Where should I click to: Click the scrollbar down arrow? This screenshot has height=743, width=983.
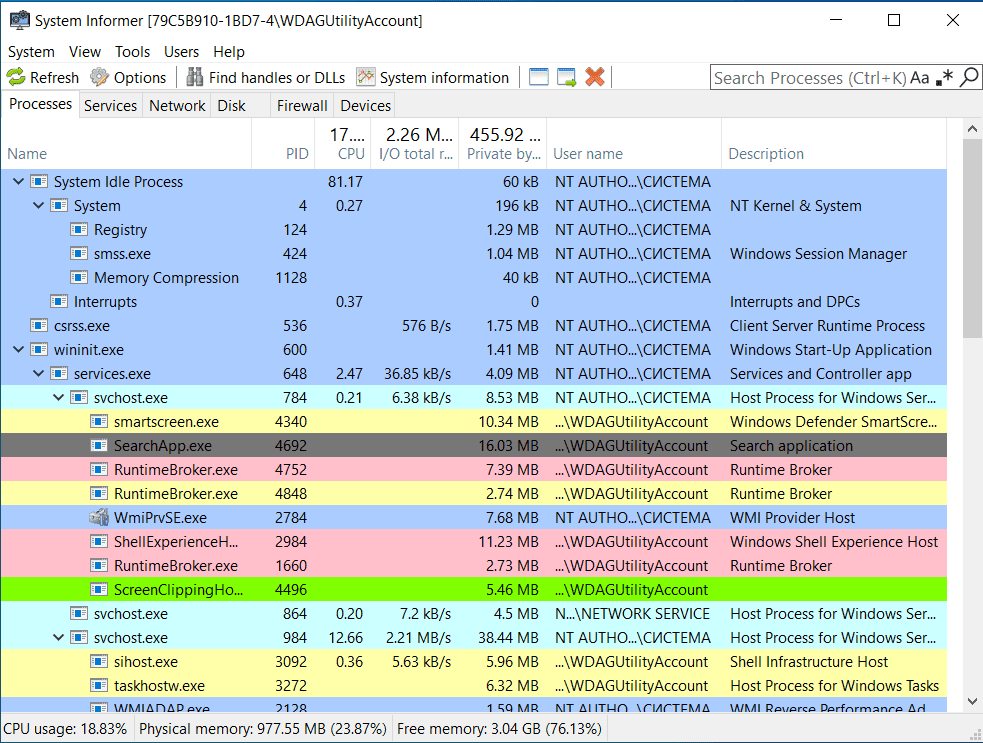point(972,702)
